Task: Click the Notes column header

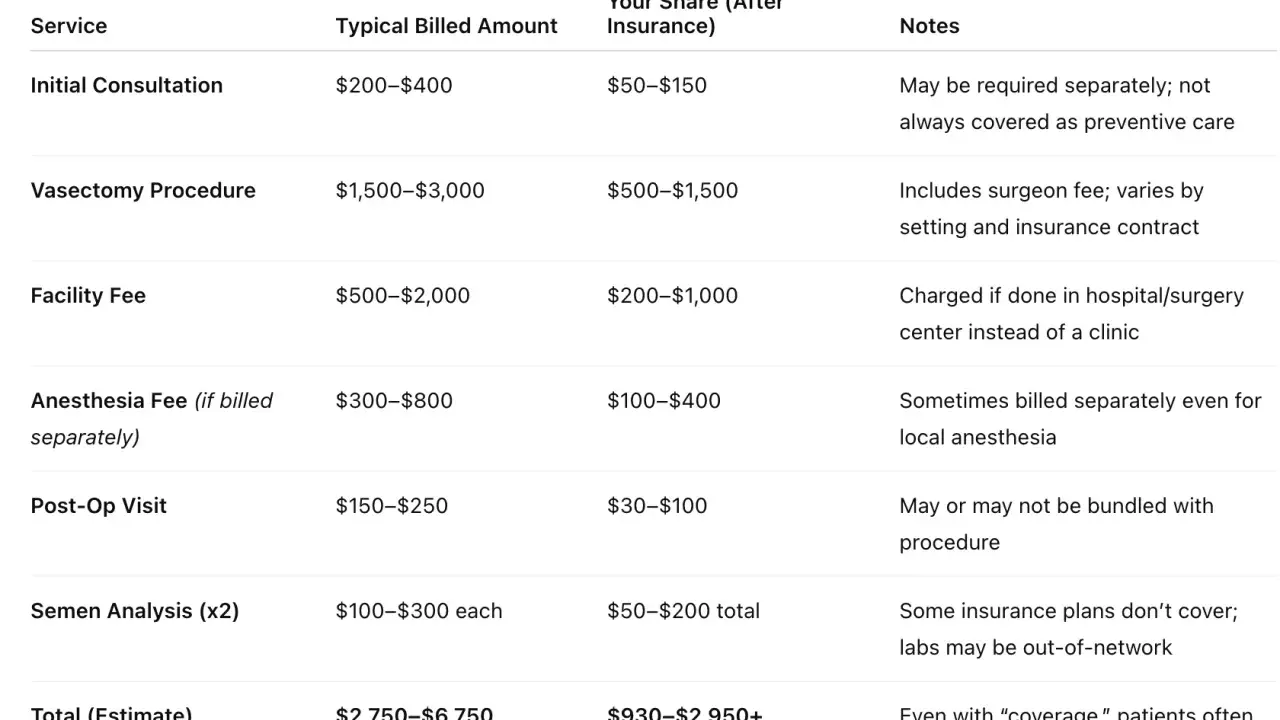Action: [929, 26]
